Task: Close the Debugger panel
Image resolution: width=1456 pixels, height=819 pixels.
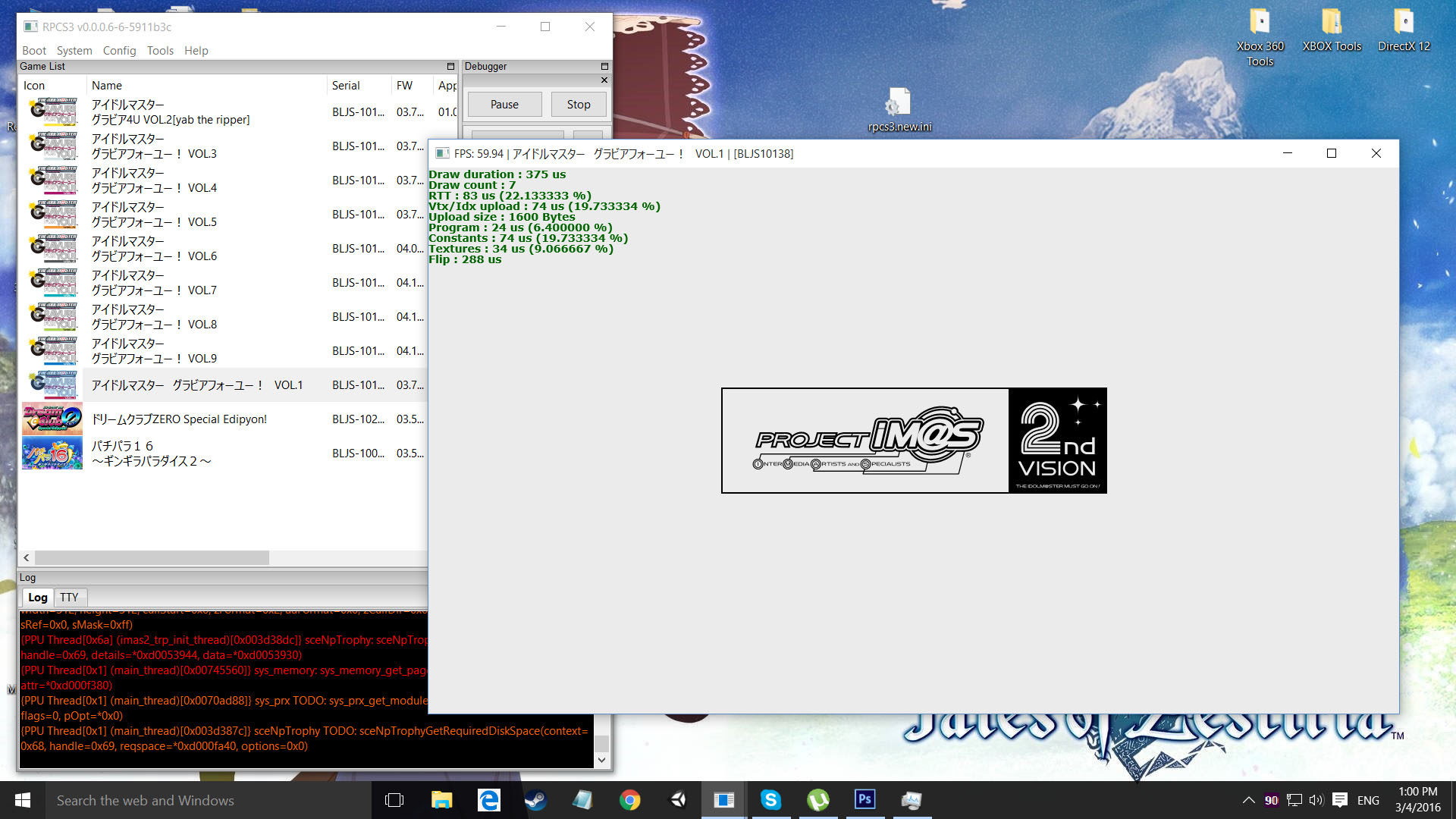Action: click(x=604, y=80)
